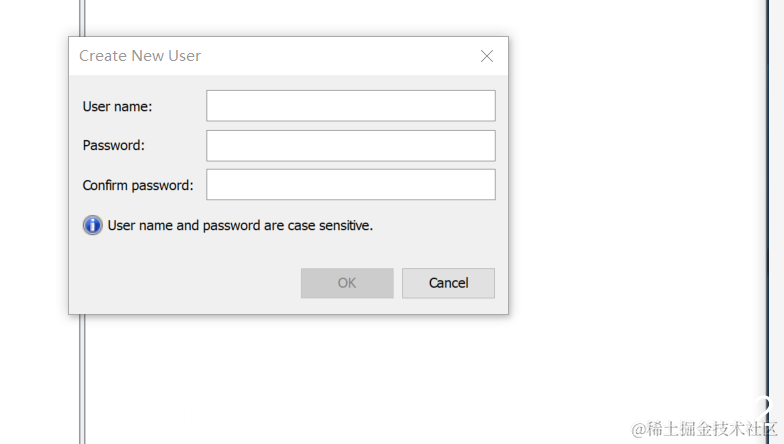Select the Confirm password text field
The width and height of the screenshot is (784, 444).
(x=350, y=184)
